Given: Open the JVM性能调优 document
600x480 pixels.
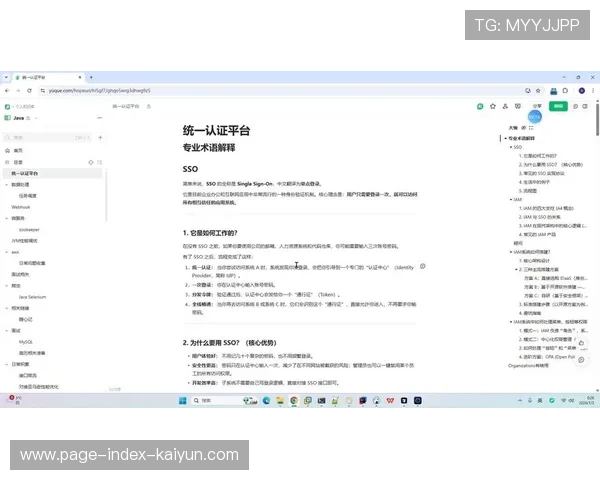Looking at the screenshot, I should [x=24, y=241].
